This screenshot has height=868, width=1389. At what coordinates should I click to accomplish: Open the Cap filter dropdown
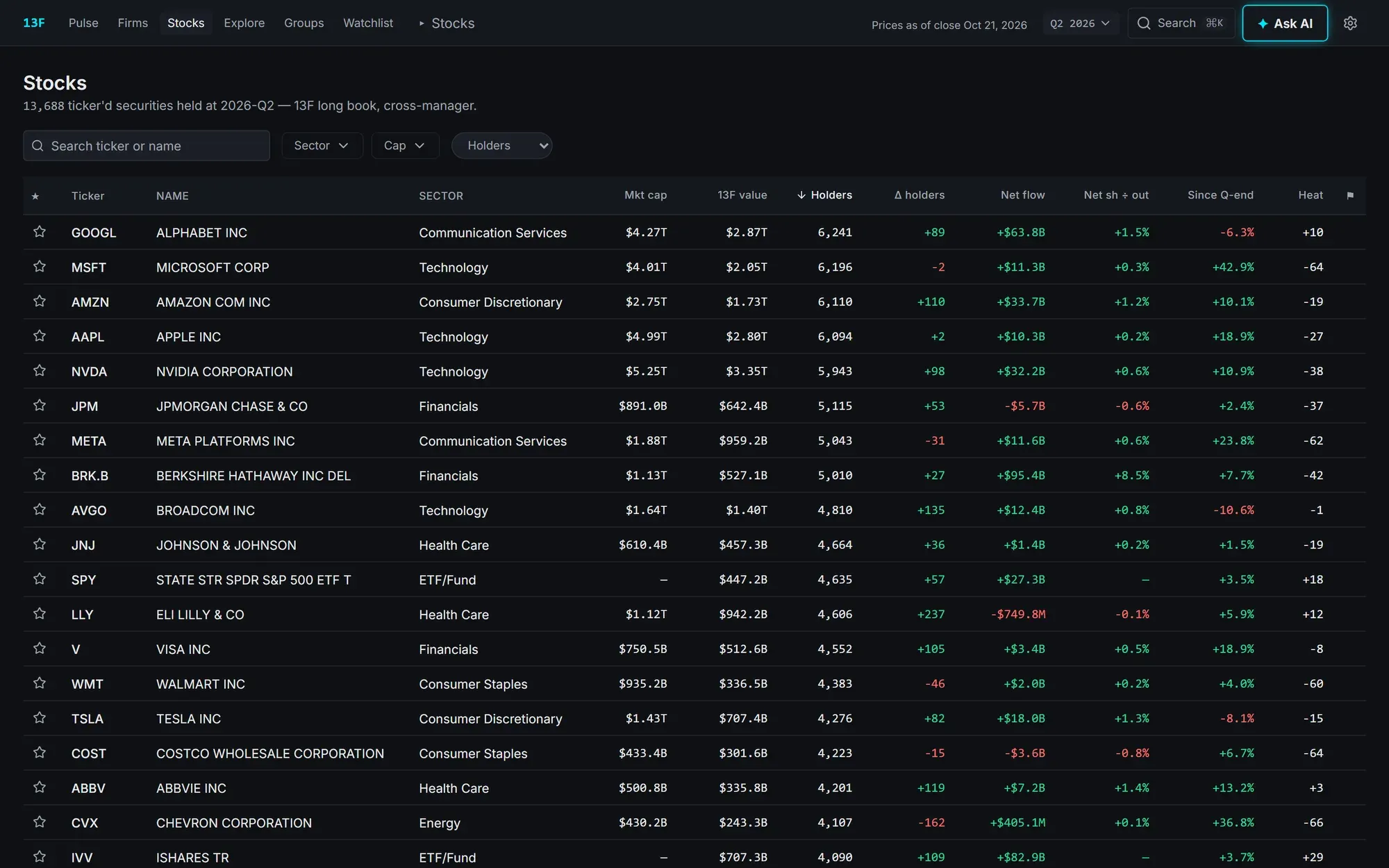405,146
